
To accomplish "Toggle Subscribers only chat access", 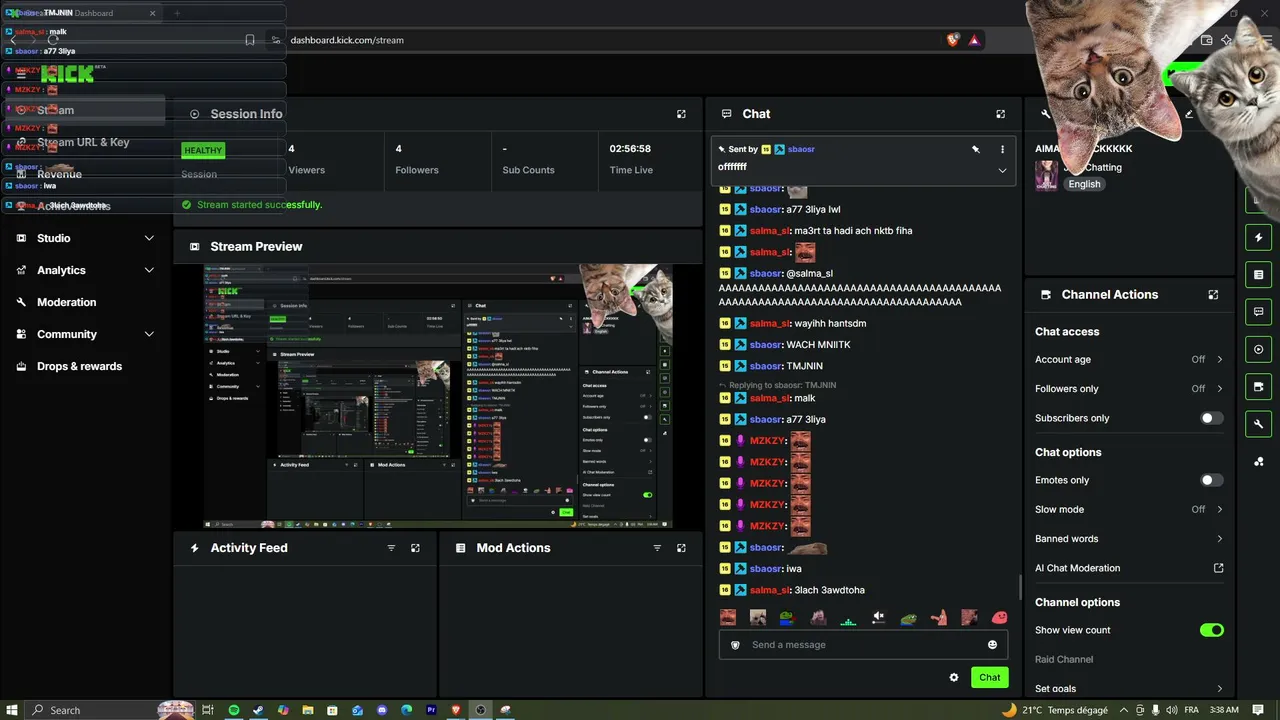I will click(1211, 418).
